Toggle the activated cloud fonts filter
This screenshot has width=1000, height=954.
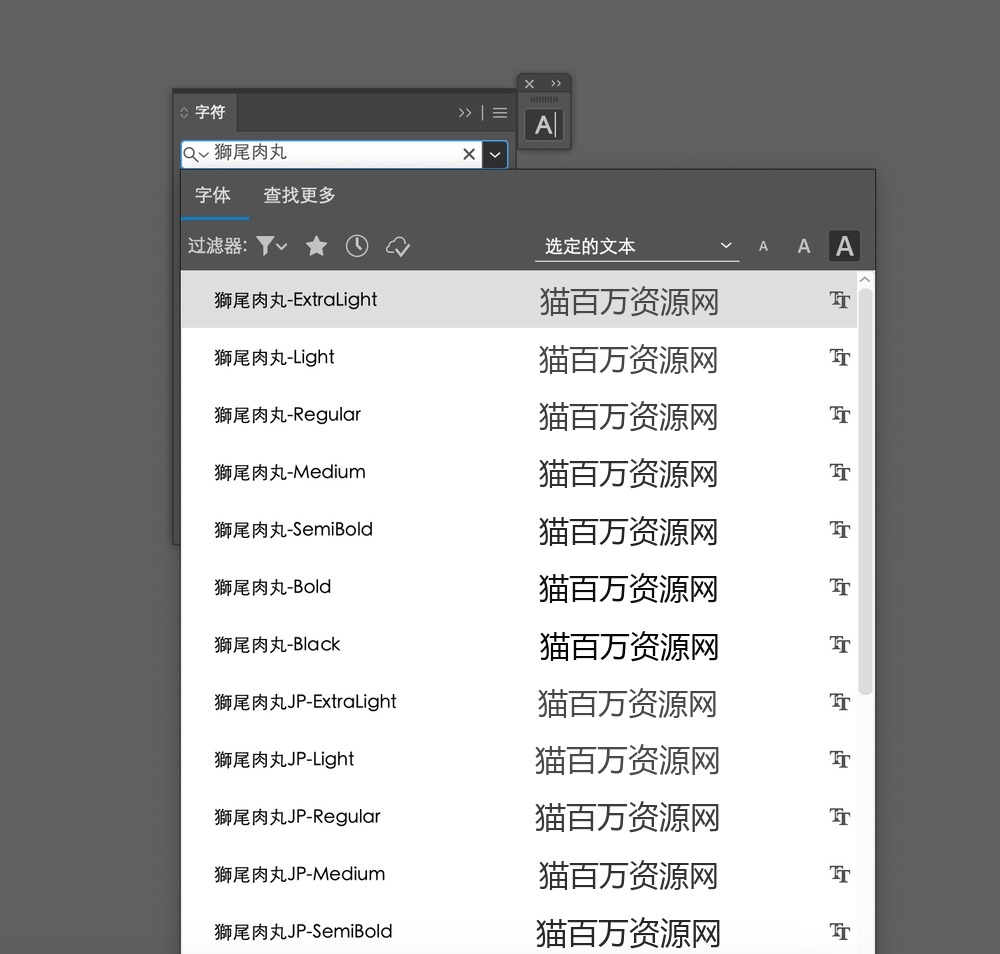[398, 246]
